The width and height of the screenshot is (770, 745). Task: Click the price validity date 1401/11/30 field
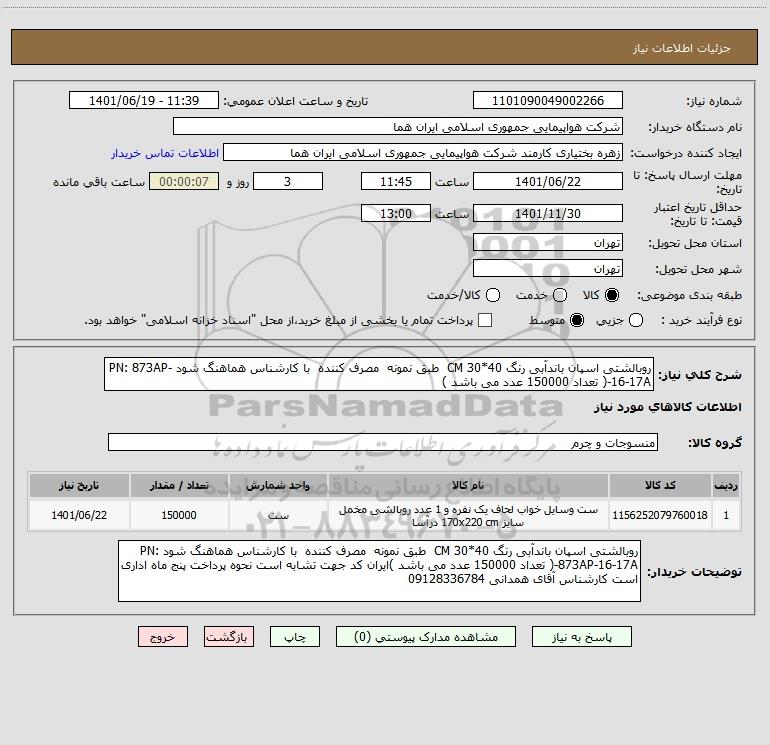(548, 213)
